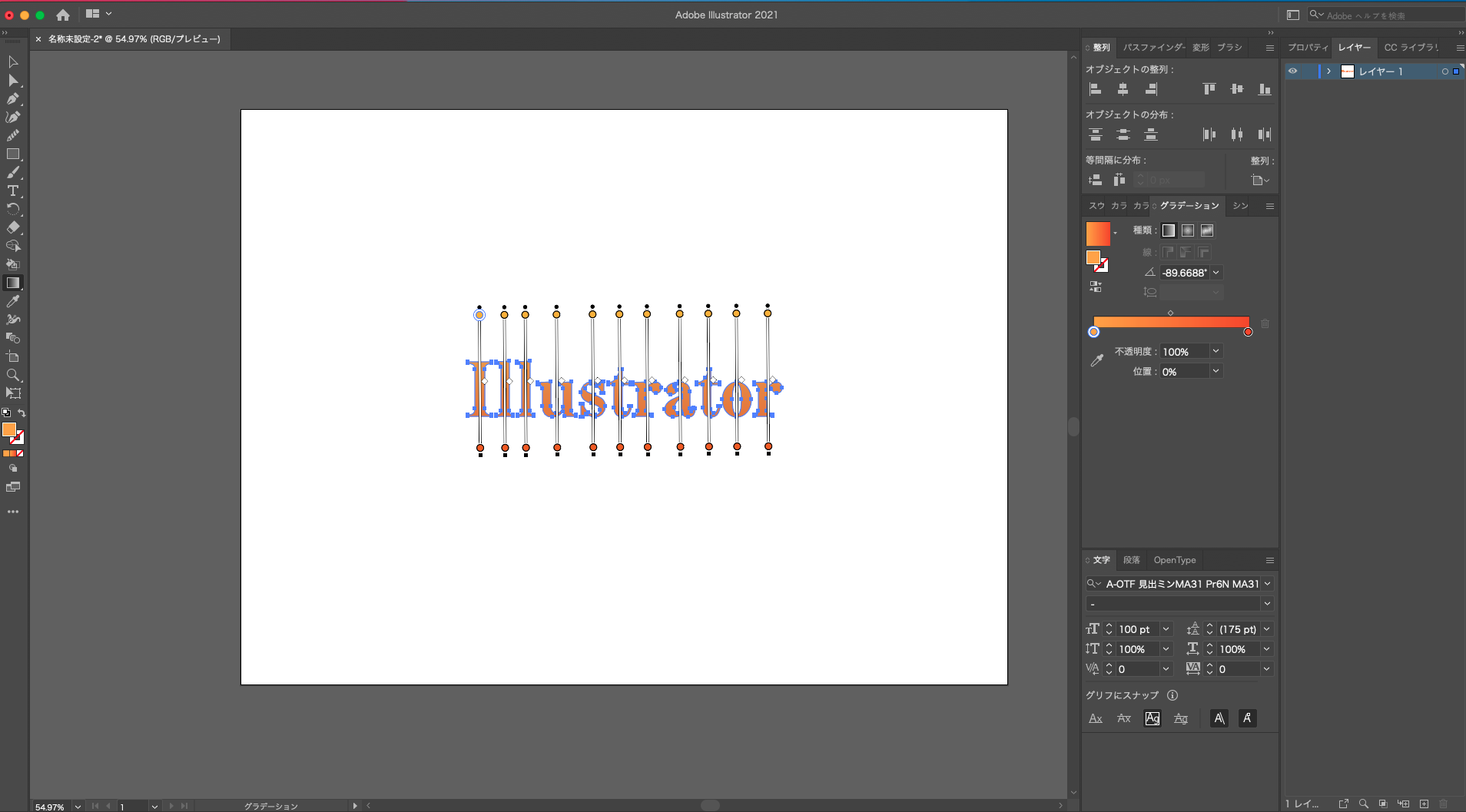
Task: Choose Freeform gradient type
Action: pos(1207,230)
